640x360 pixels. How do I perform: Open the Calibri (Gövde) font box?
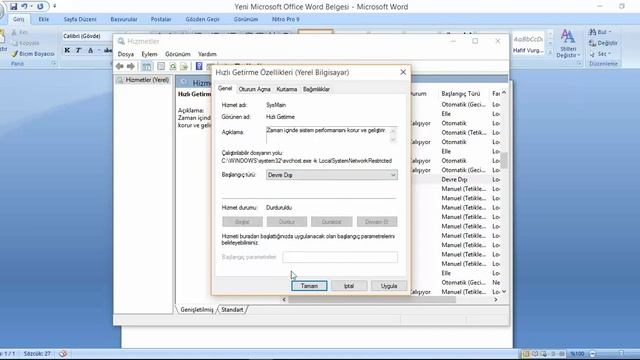[87, 36]
